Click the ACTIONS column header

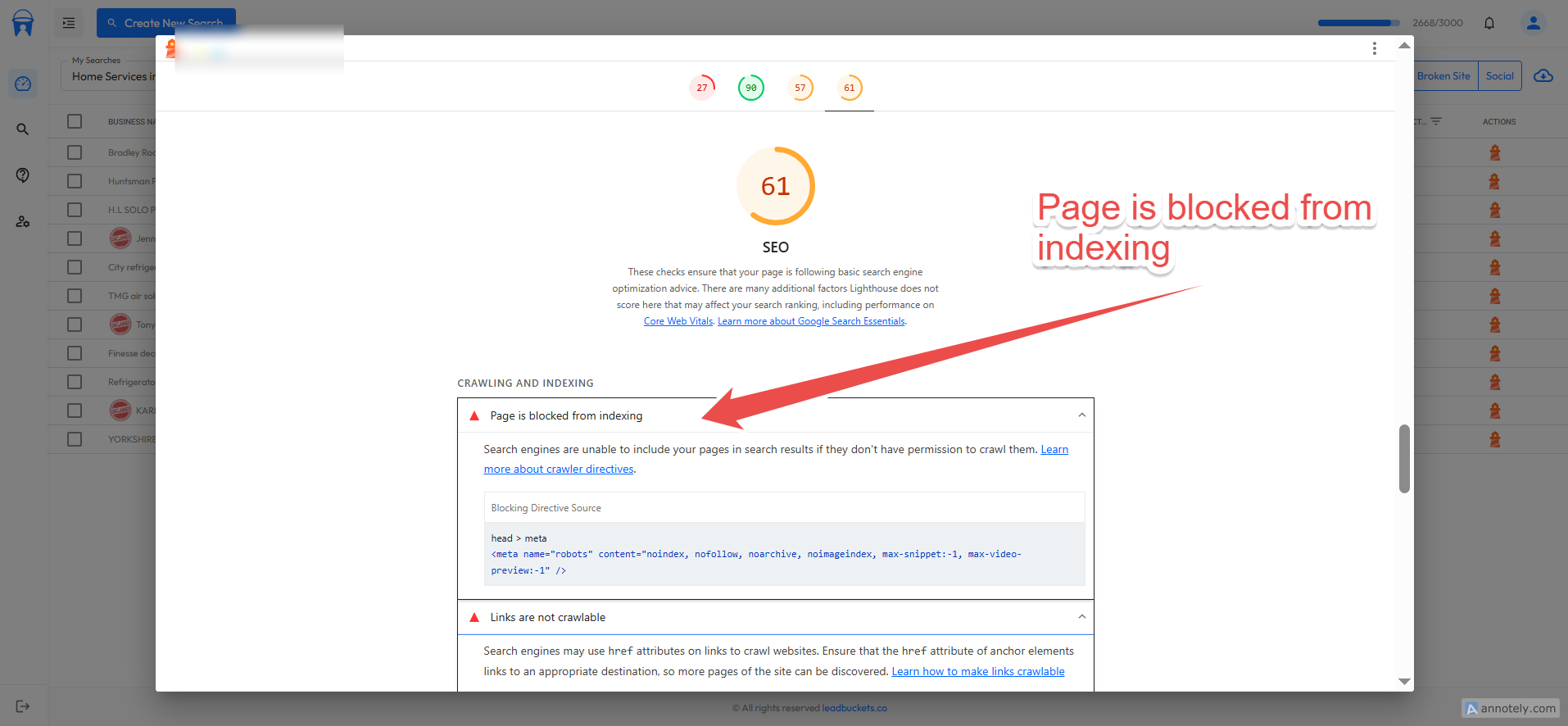click(x=1499, y=121)
